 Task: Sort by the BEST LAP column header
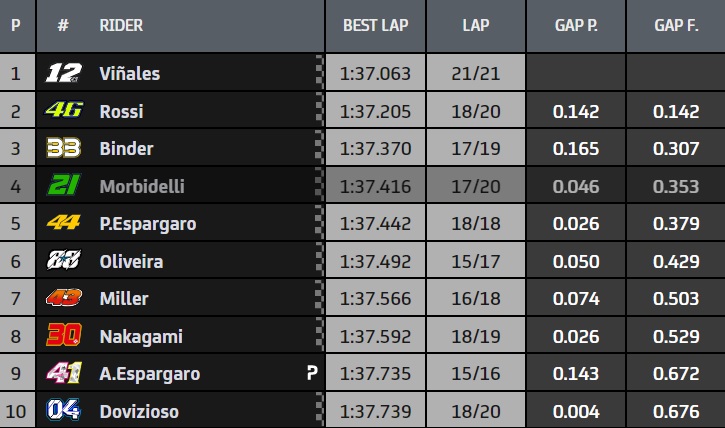375,25
